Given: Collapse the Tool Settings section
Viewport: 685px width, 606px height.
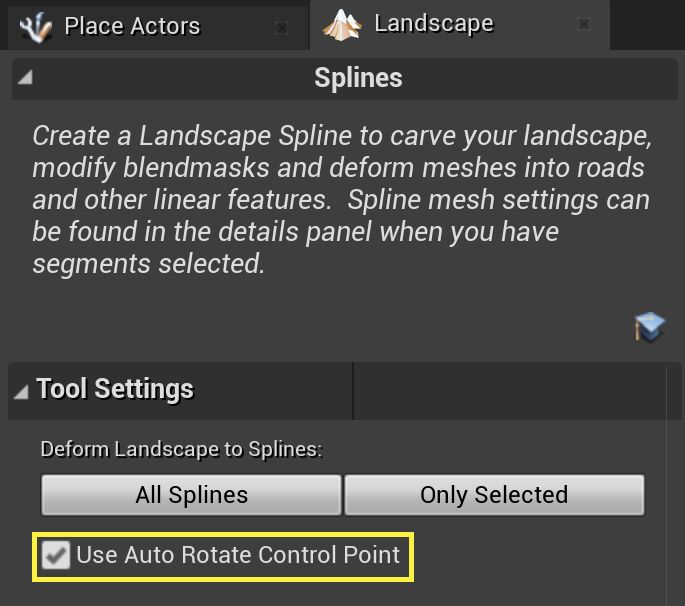Looking at the screenshot, I should [x=21, y=391].
